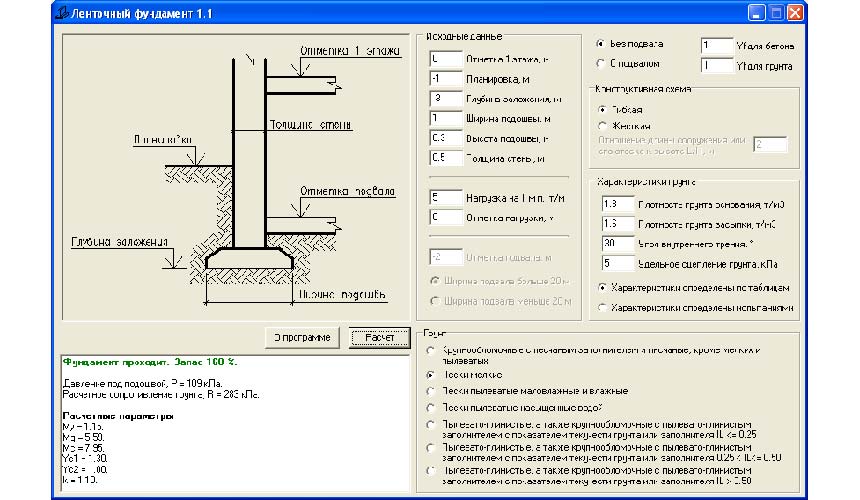
Task: Click the app icon in the title bar
Action: click(x=65, y=14)
